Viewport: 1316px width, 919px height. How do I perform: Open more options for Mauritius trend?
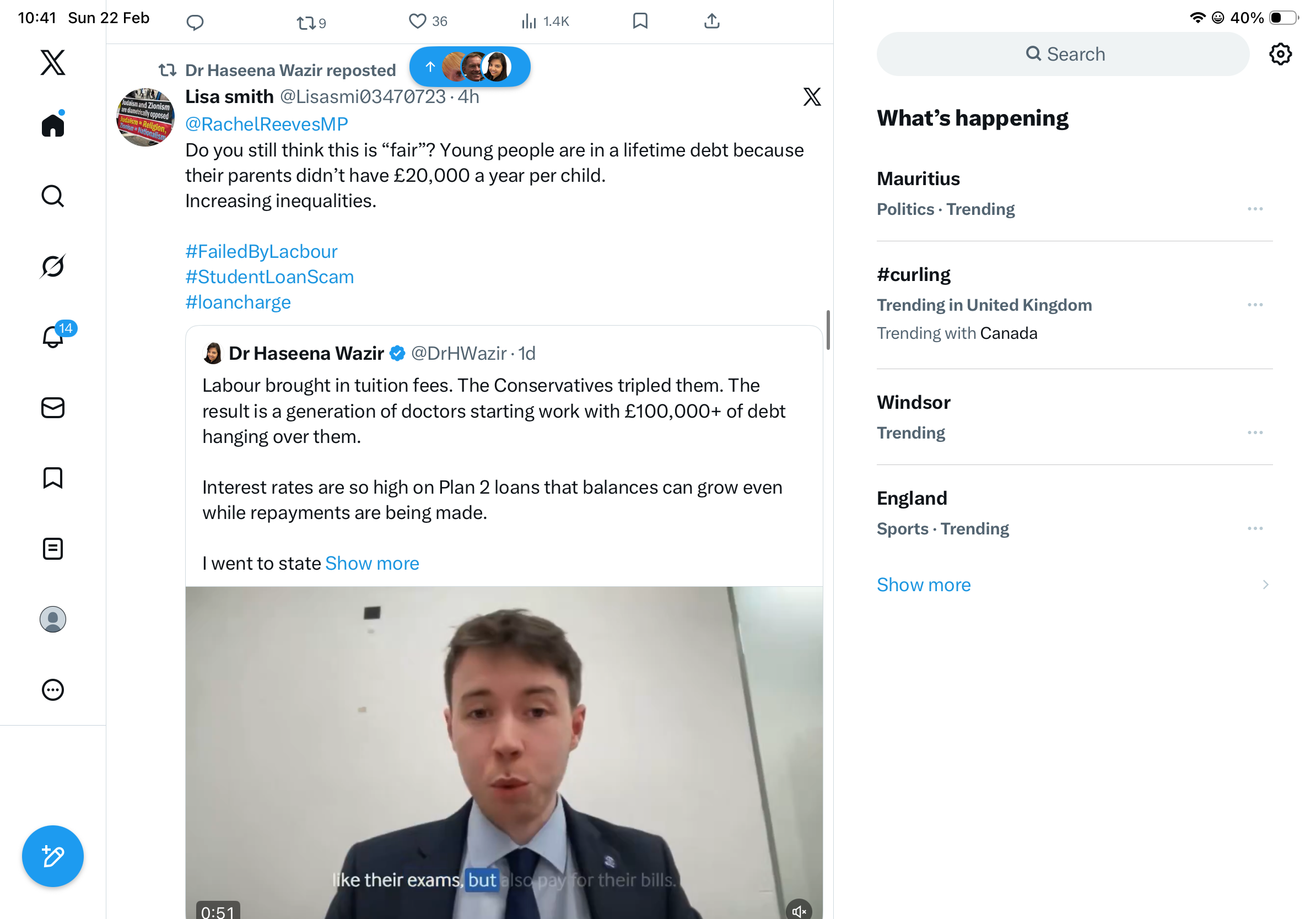pyautogui.click(x=1255, y=209)
